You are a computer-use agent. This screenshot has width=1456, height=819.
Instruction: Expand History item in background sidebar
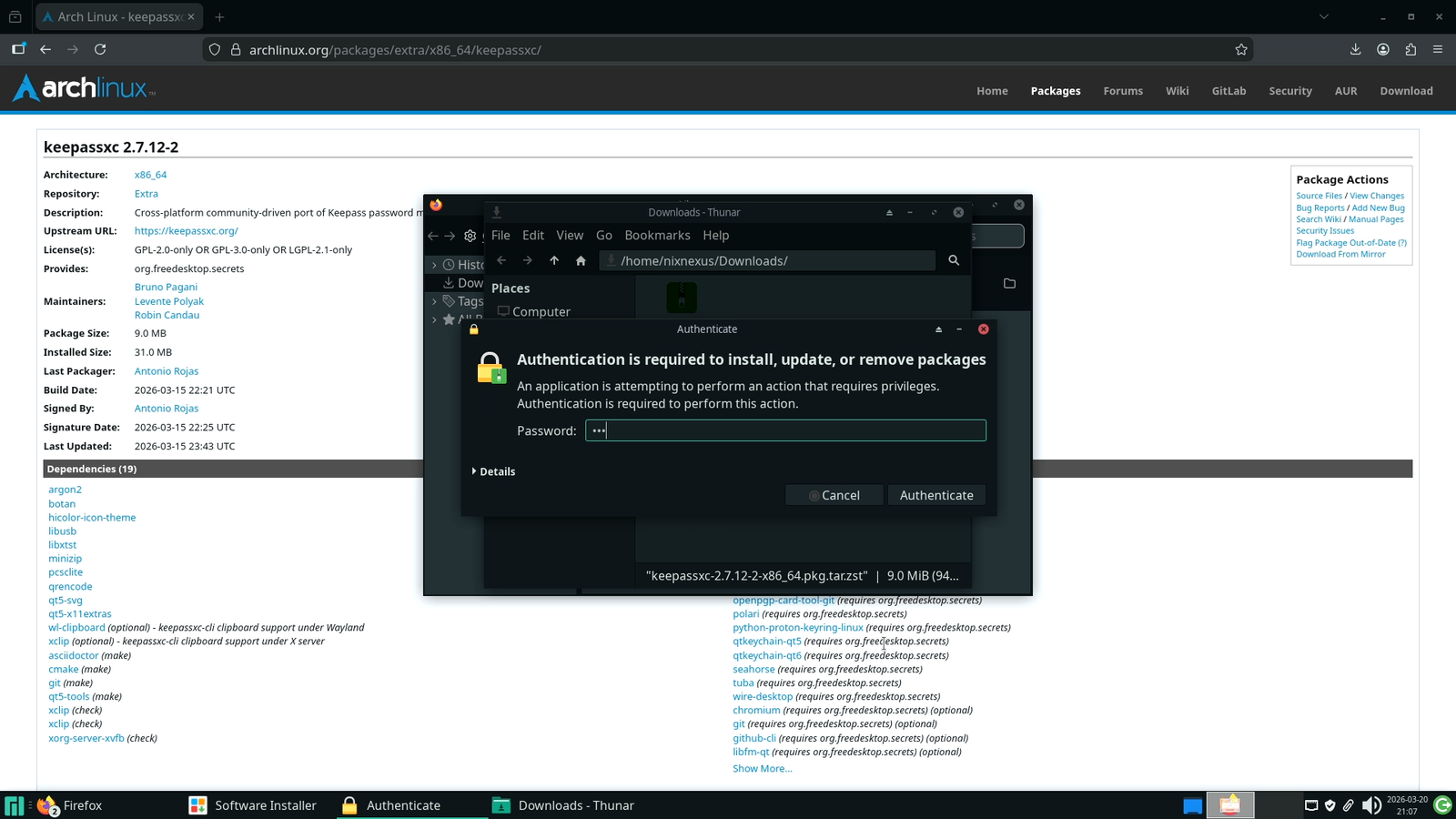tap(434, 265)
